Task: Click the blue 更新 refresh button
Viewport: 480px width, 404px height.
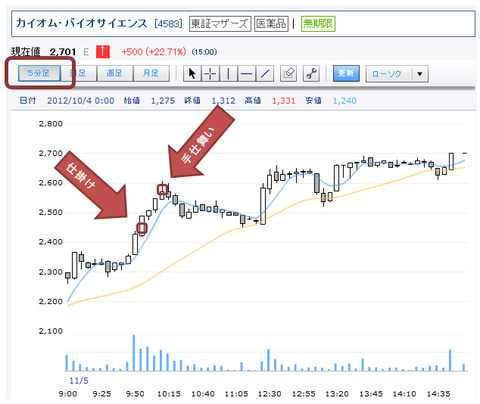Action: click(x=346, y=73)
